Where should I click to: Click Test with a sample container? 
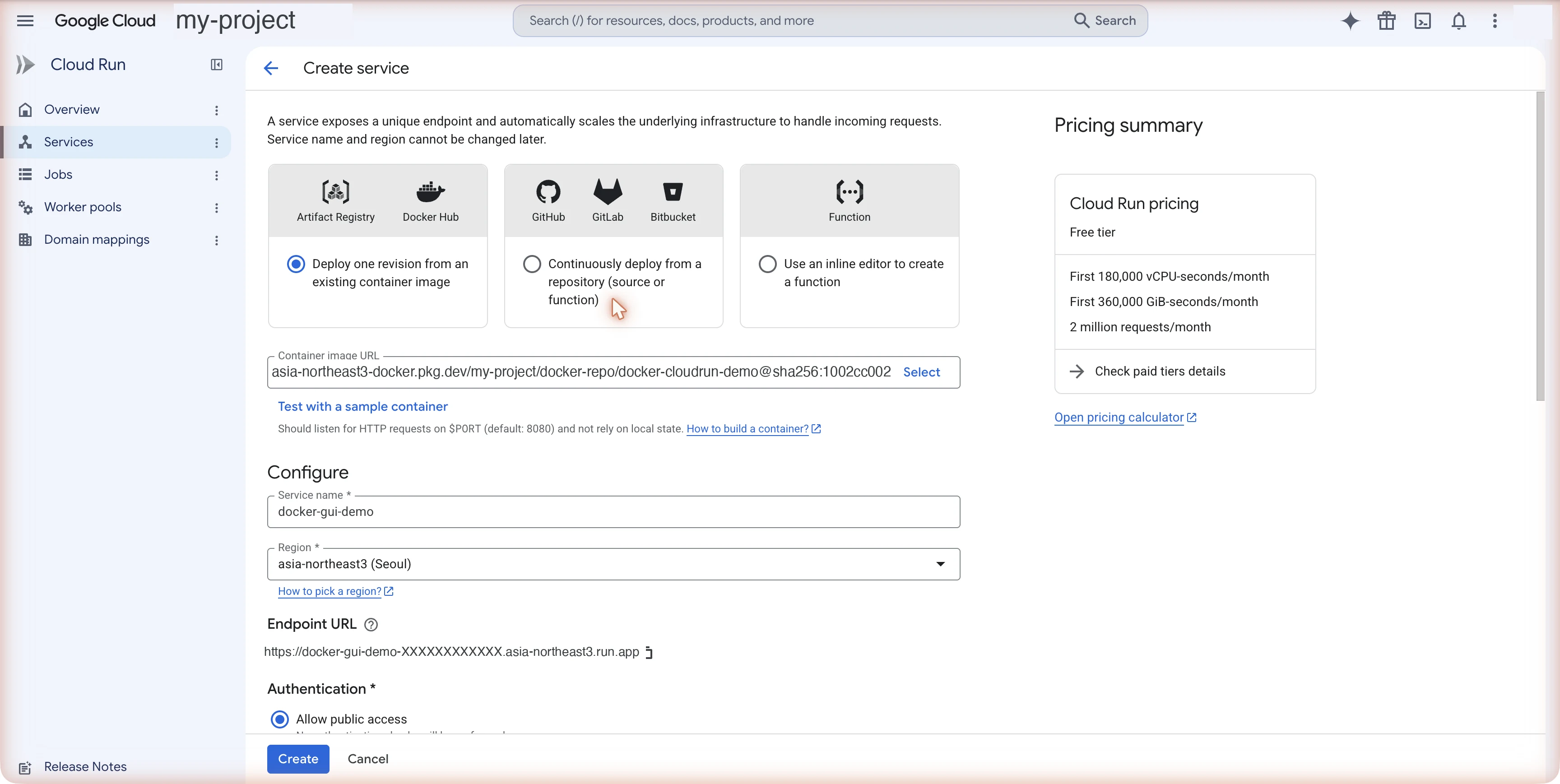click(362, 407)
